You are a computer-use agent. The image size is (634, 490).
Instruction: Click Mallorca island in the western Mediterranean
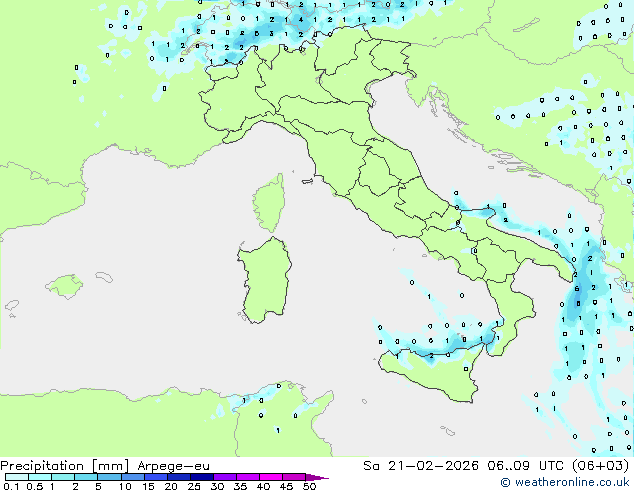(x=64, y=286)
